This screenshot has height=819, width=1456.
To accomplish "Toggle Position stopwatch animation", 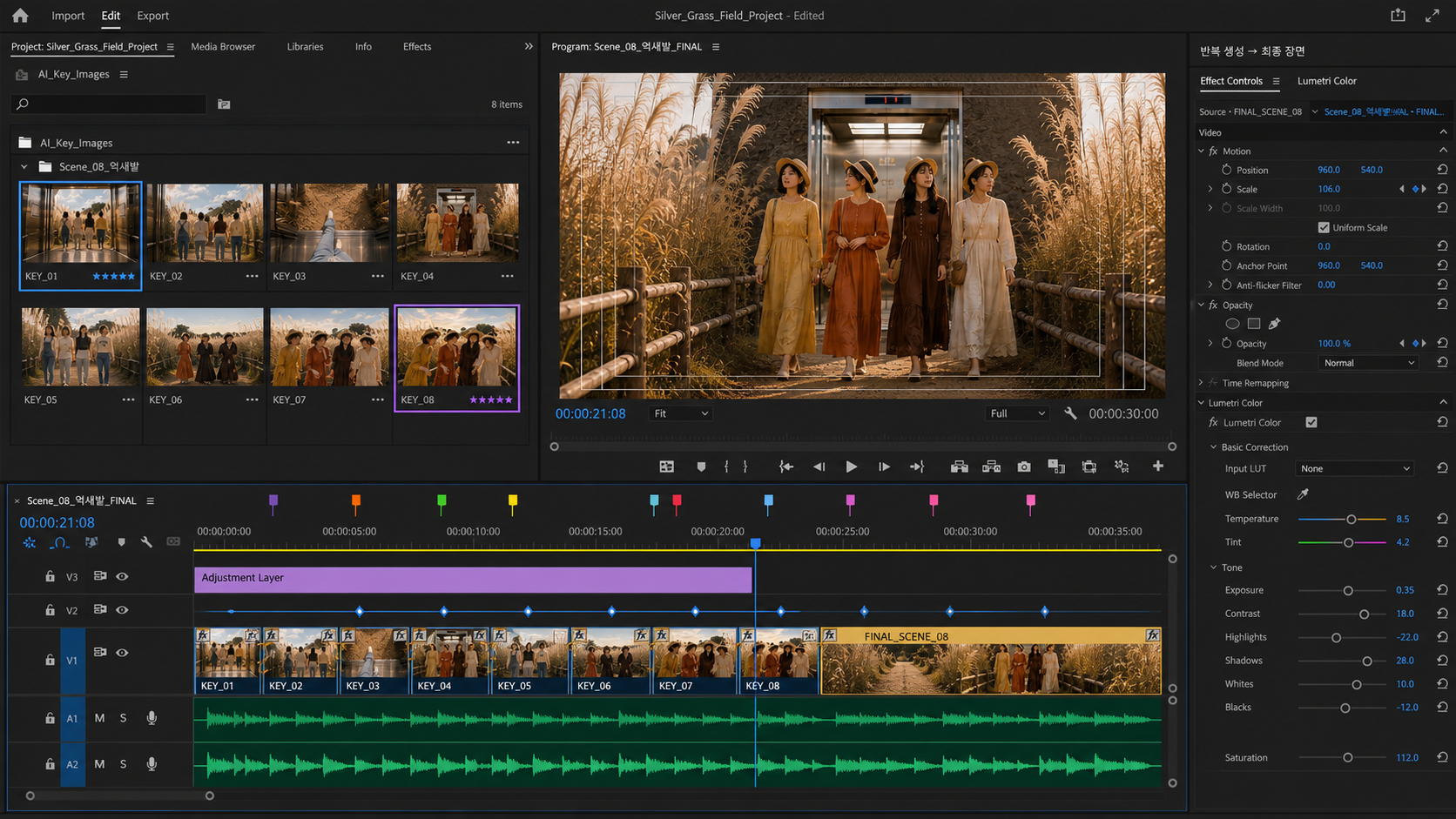I will click(x=1226, y=170).
